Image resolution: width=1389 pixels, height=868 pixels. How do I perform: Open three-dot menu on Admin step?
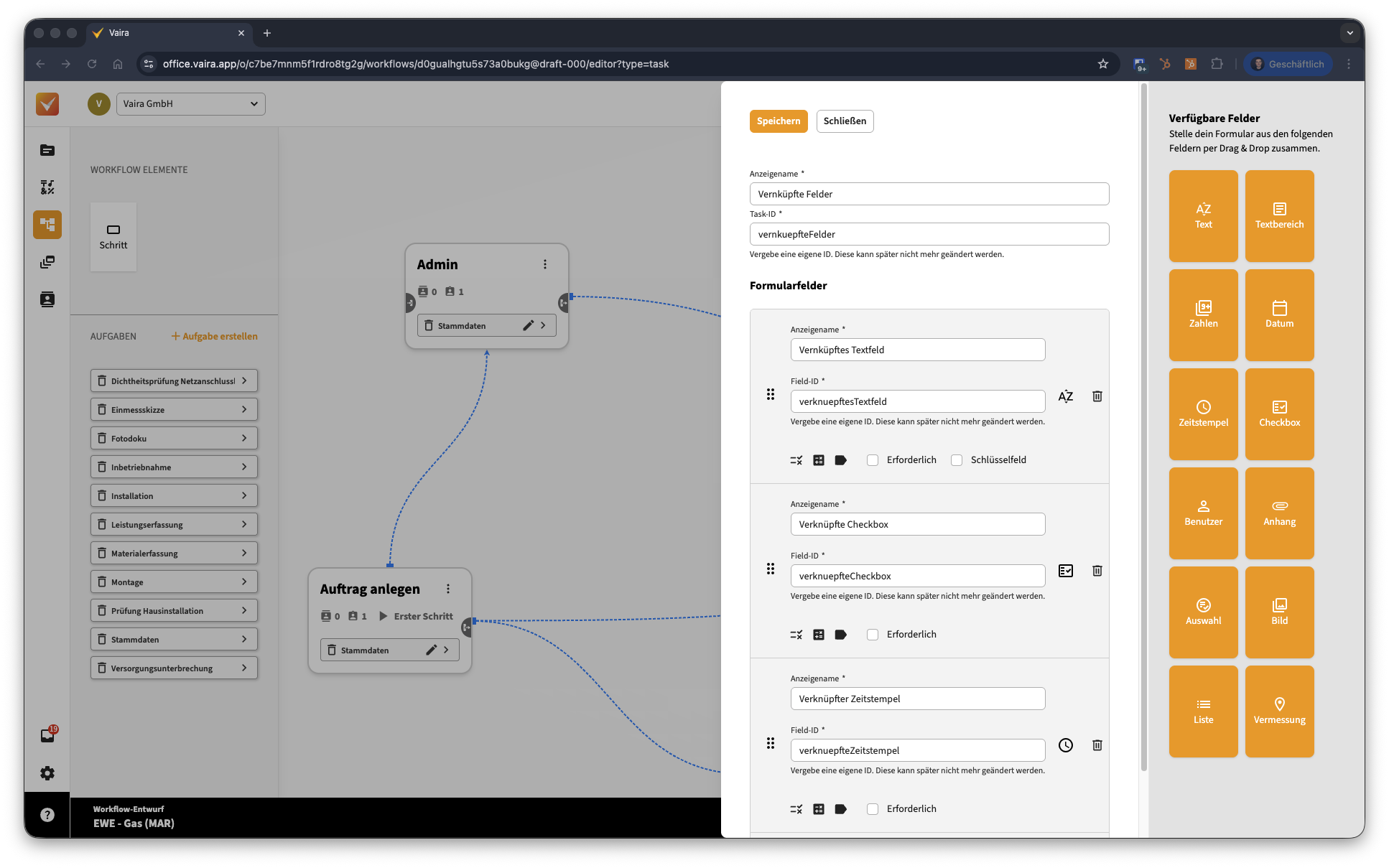[x=545, y=264]
